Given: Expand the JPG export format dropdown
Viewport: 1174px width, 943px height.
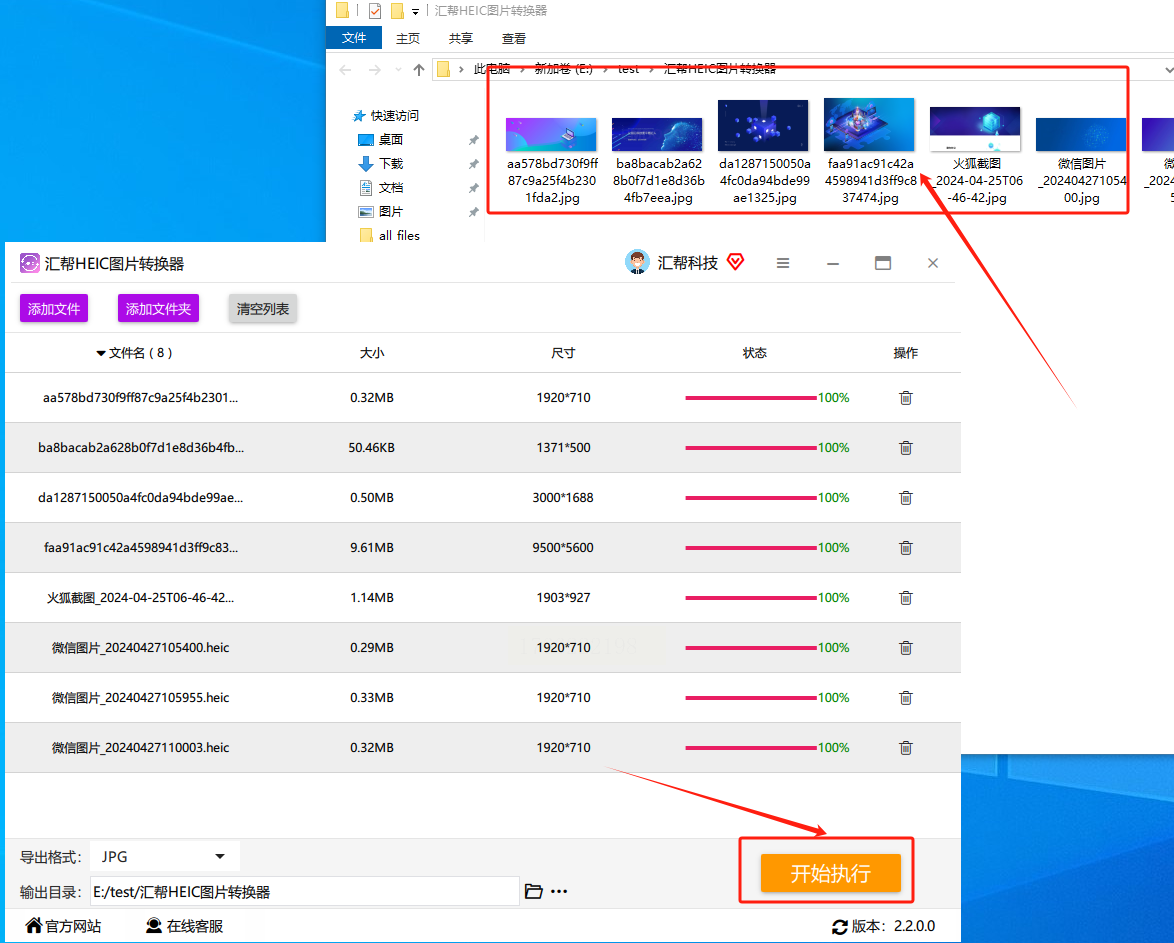Looking at the screenshot, I should pos(219,857).
